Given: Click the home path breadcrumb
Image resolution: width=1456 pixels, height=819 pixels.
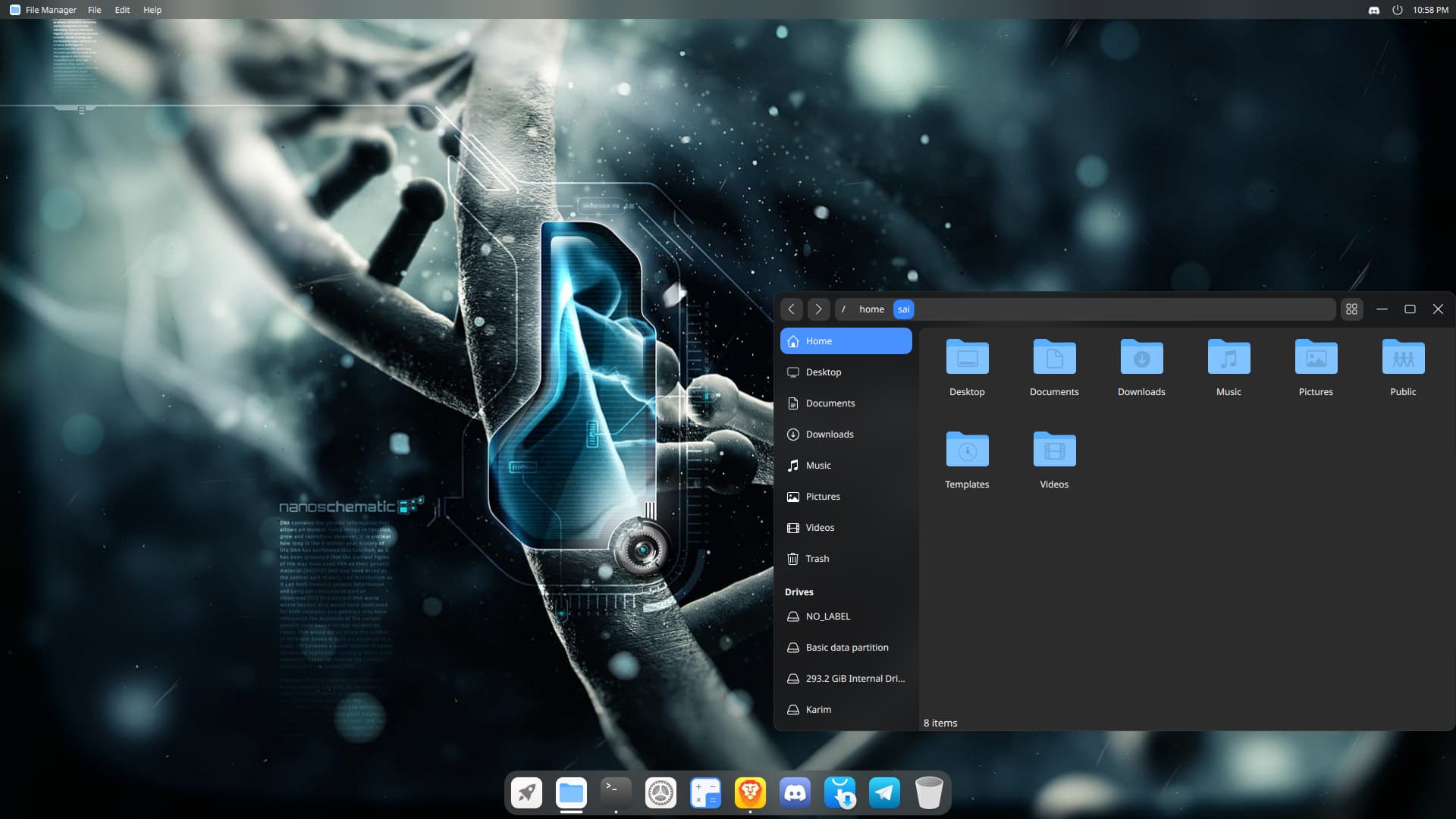Looking at the screenshot, I should tap(871, 309).
